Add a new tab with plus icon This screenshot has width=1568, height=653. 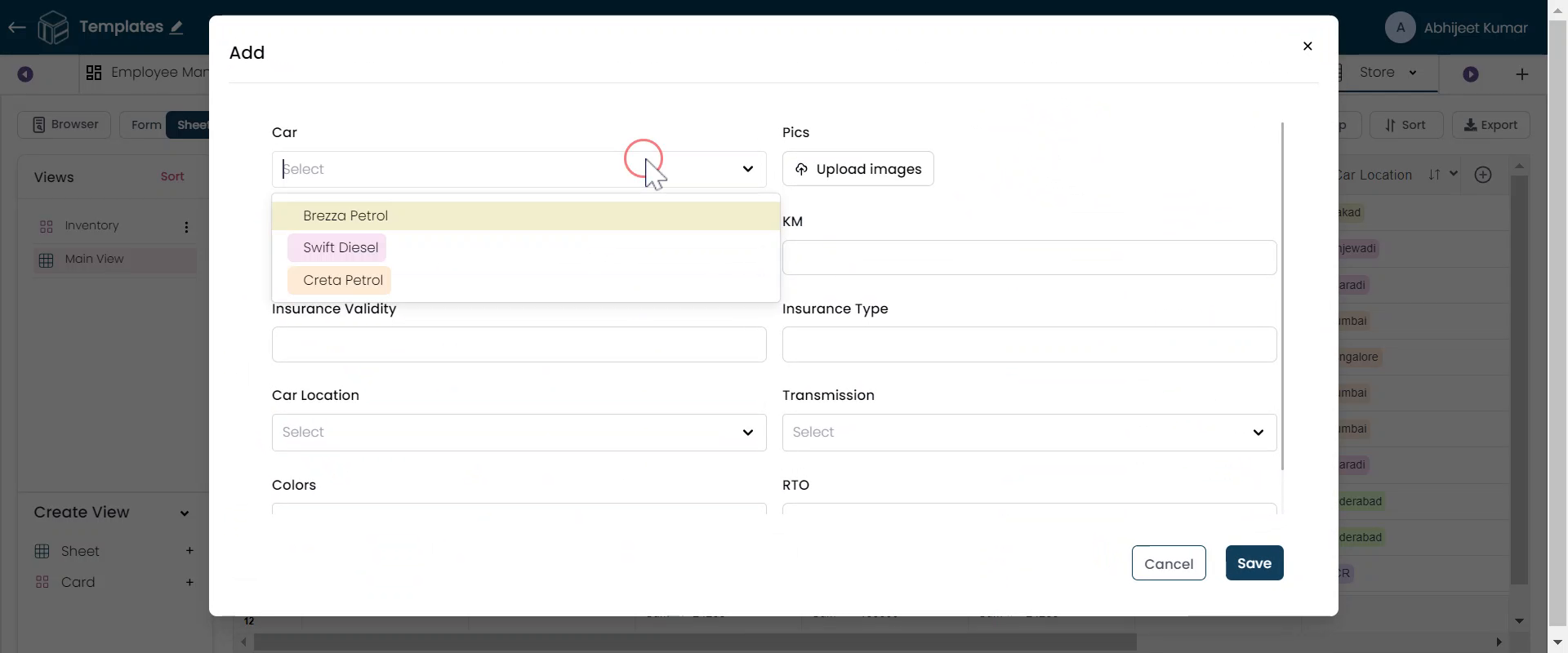[1521, 74]
